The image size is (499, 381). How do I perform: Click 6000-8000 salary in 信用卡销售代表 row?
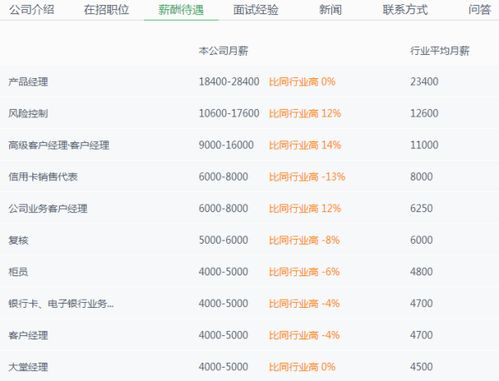pos(223,177)
